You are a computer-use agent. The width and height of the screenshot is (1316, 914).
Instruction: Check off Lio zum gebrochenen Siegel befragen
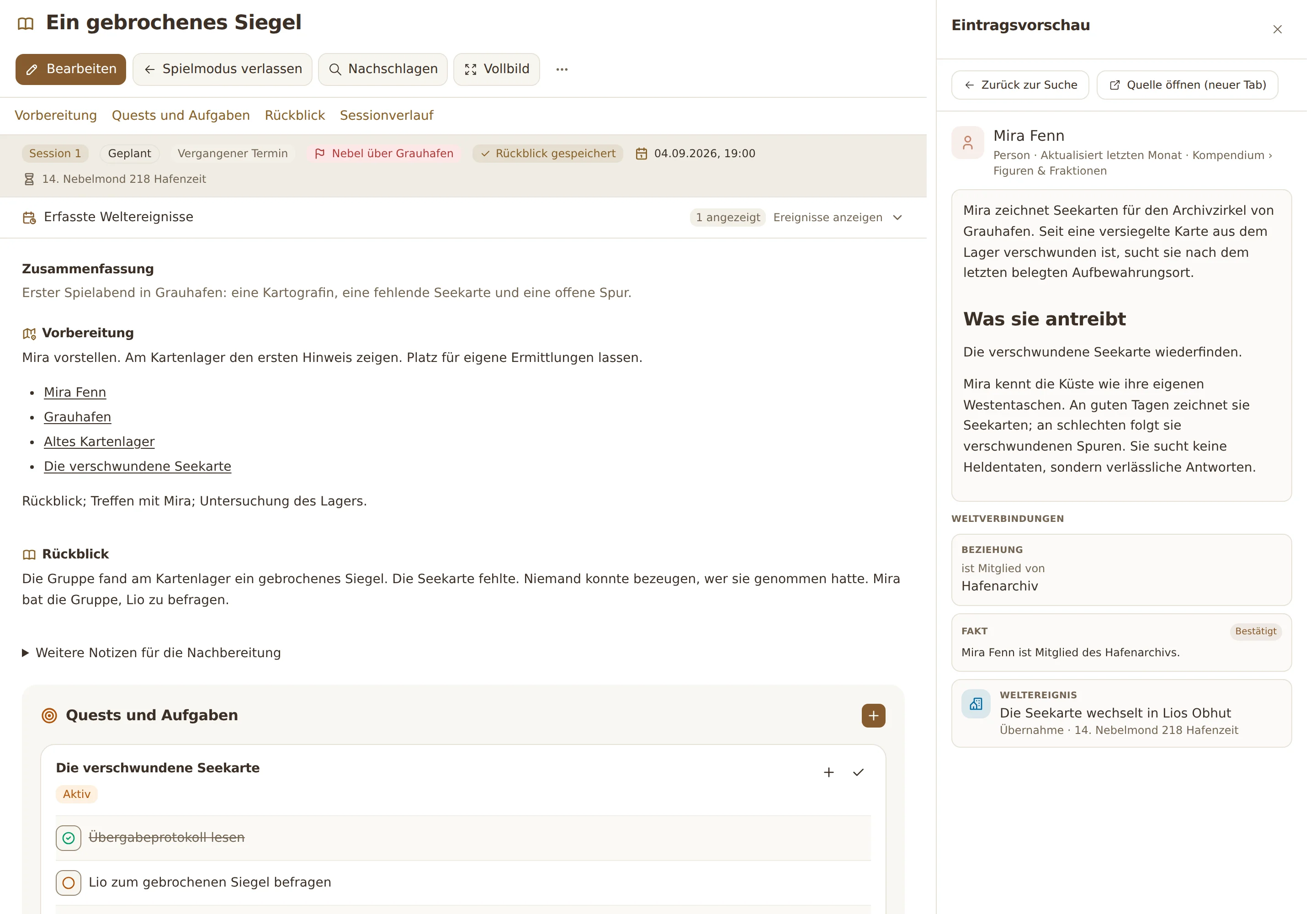point(68,883)
